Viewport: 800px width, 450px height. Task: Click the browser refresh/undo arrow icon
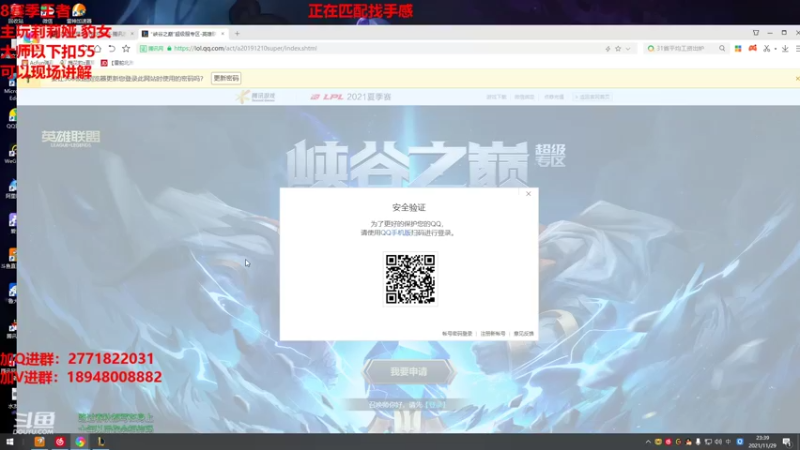(x=112, y=48)
